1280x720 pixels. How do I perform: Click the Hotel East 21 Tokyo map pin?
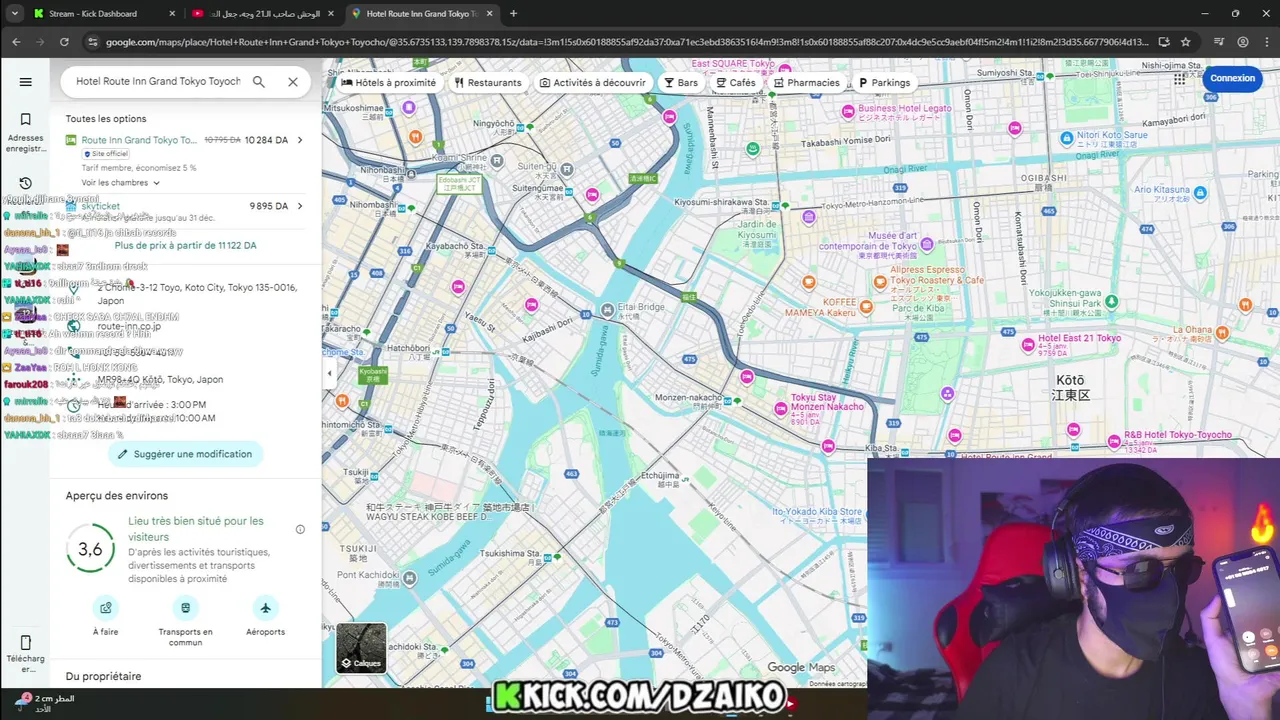point(1028,345)
